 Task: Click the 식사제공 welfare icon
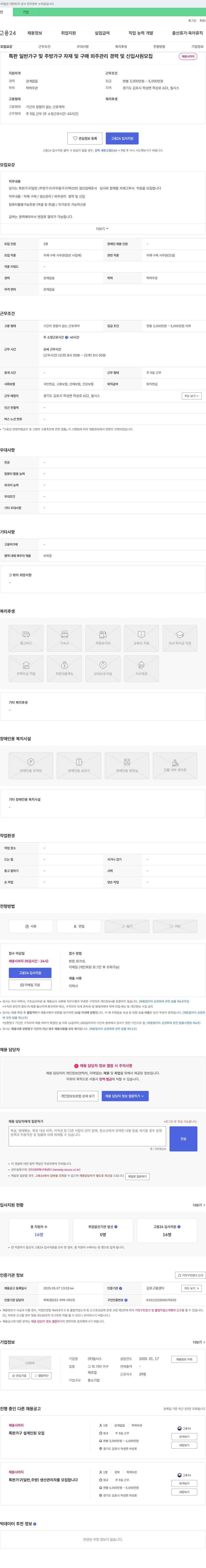click(141, 668)
